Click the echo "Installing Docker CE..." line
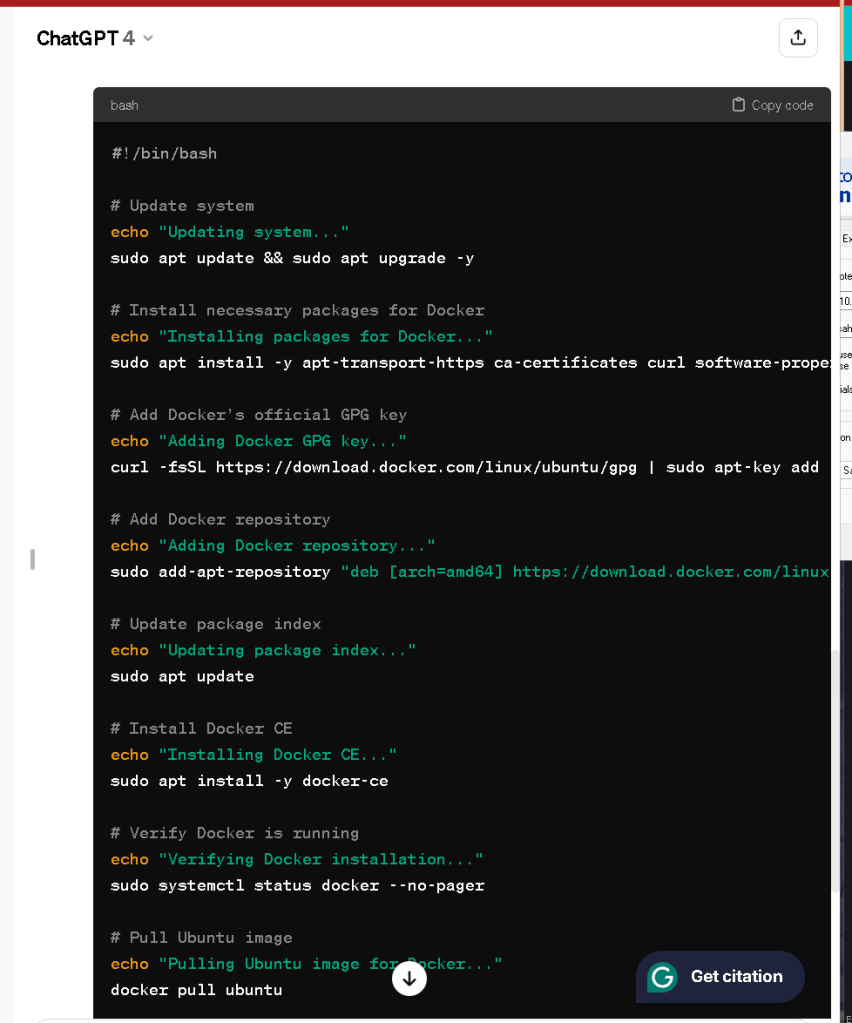The height and width of the screenshot is (1023, 852). click(254, 754)
